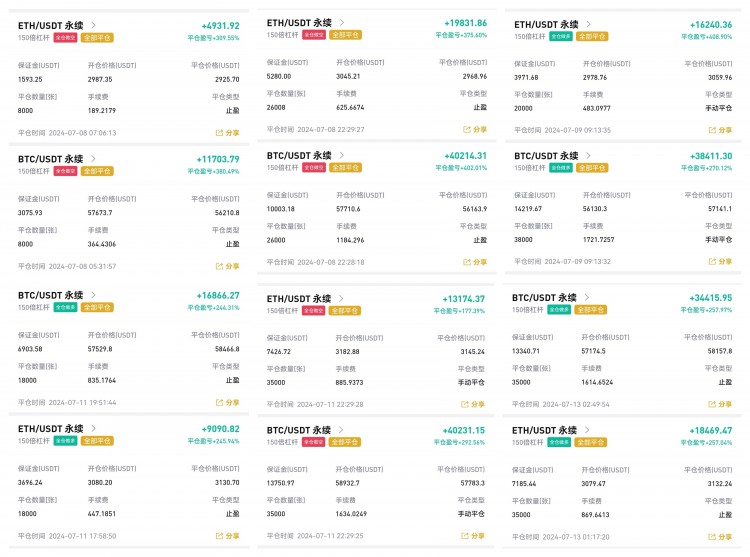The image size is (750, 557).
Task: Share the BTC/USDT +16866.27 trade
Action: (228, 403)
